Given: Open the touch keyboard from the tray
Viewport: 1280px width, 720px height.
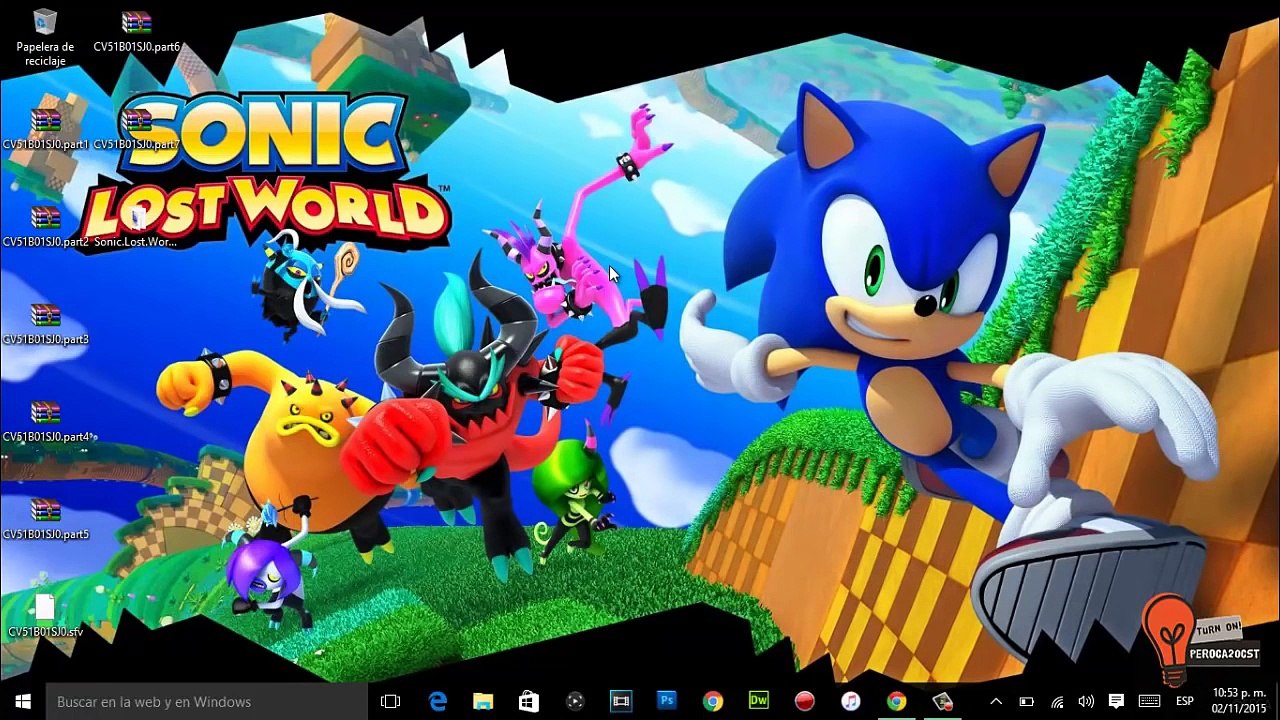Looking at the screenshot, I should pyautogui.click(x=1149, y=701).
